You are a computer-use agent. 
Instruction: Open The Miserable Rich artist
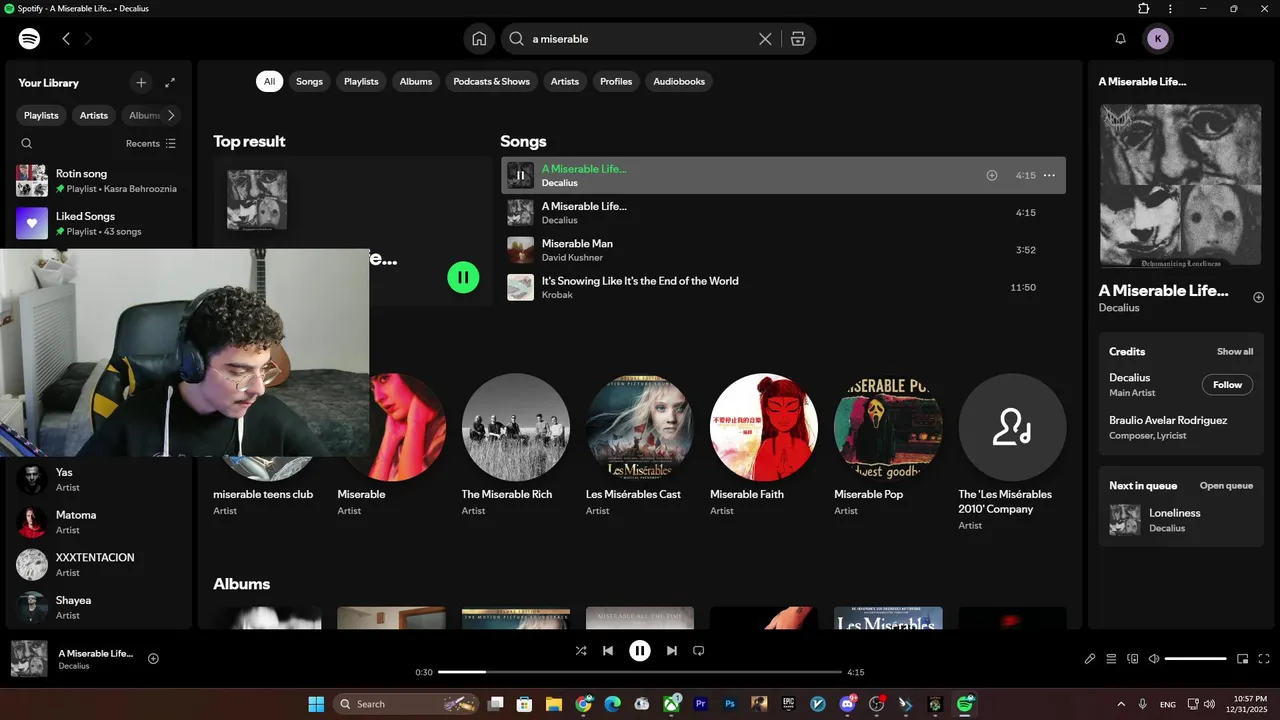coord(516,445)
